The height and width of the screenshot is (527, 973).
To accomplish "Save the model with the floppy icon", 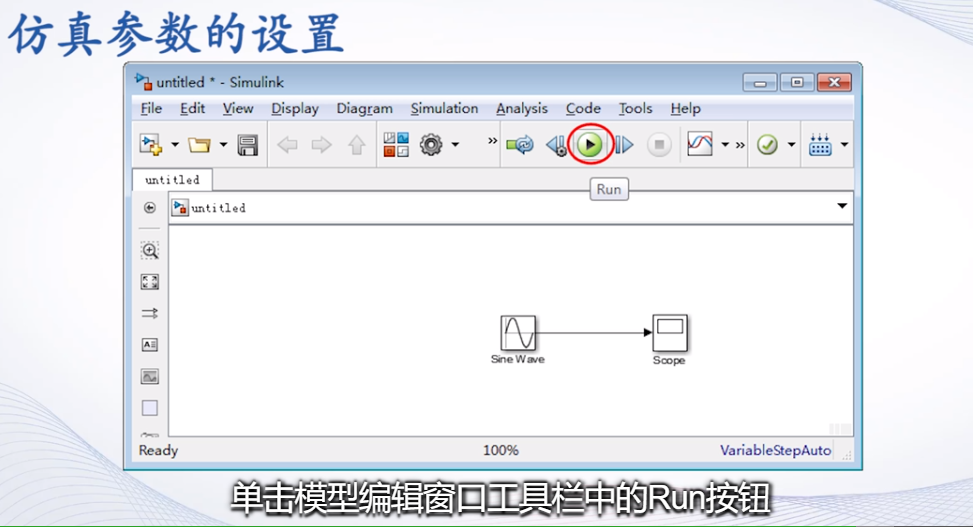I will pos(248,145).
